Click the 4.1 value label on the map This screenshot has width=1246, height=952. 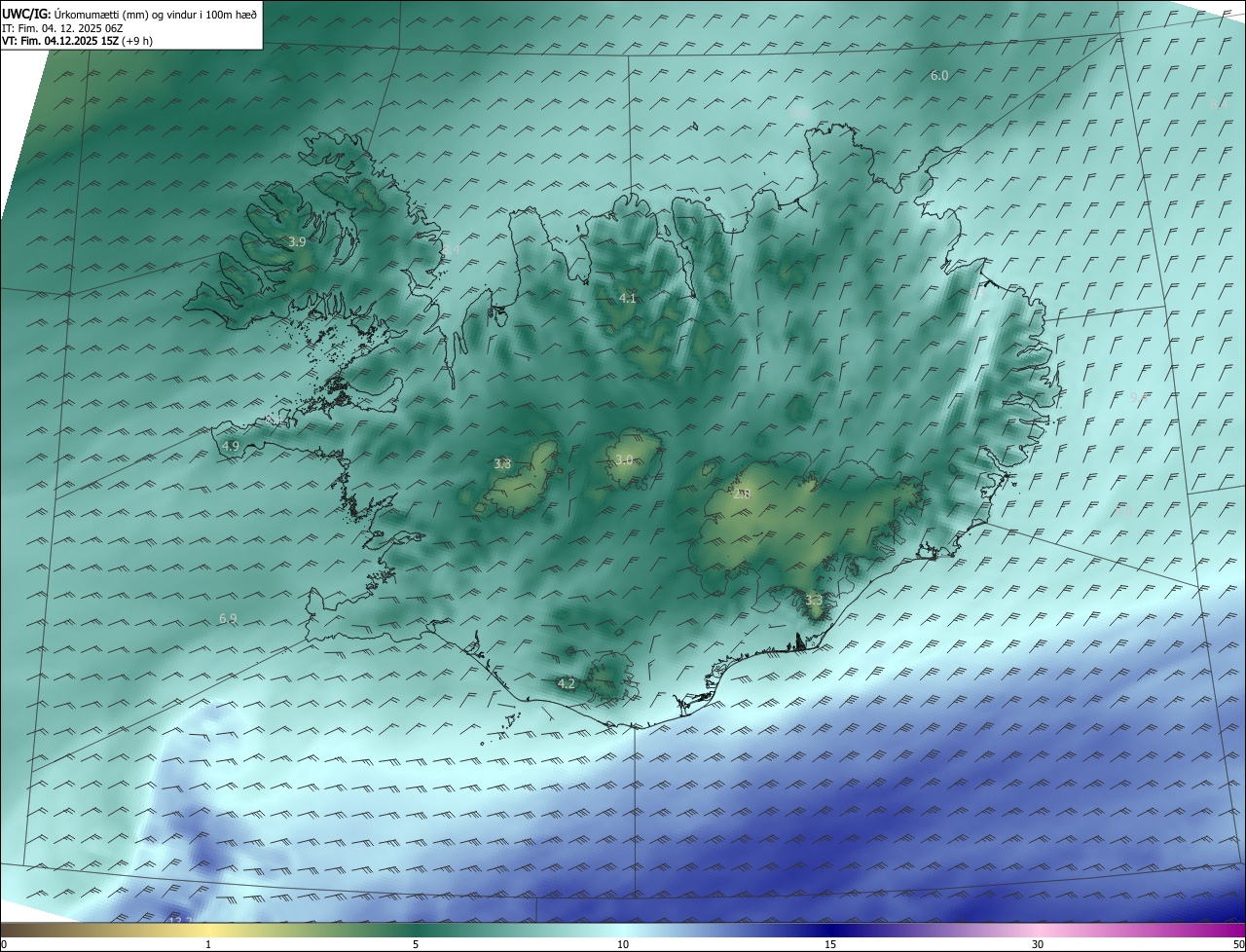[628, 298]
